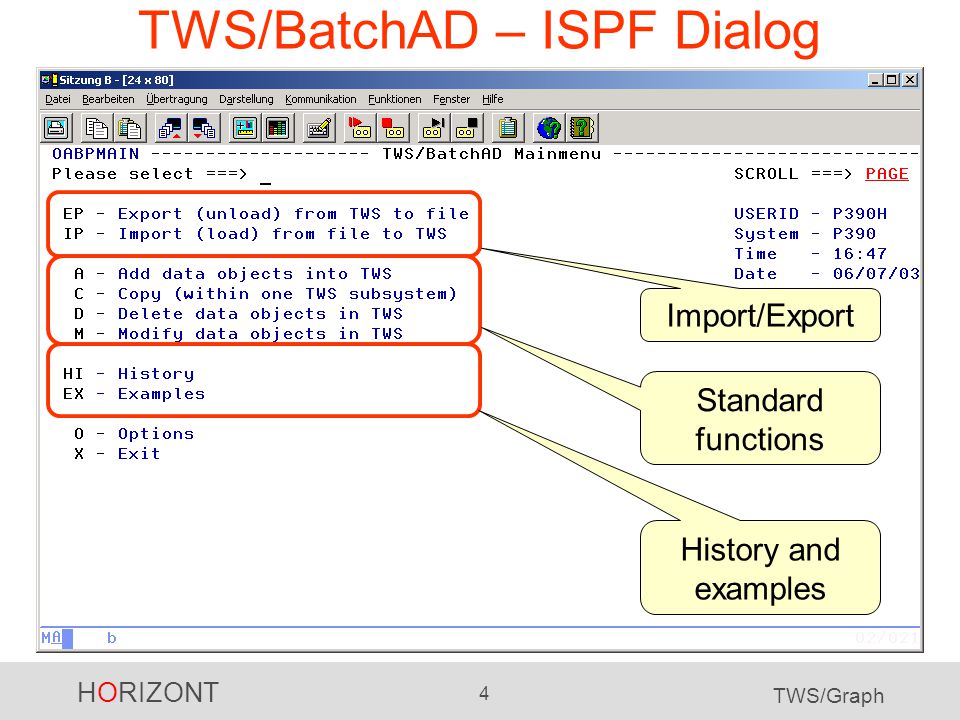The height and width of the screenshot is (720, 960).
Task: Click the receive file from host icon
Action: pos(203,128)
